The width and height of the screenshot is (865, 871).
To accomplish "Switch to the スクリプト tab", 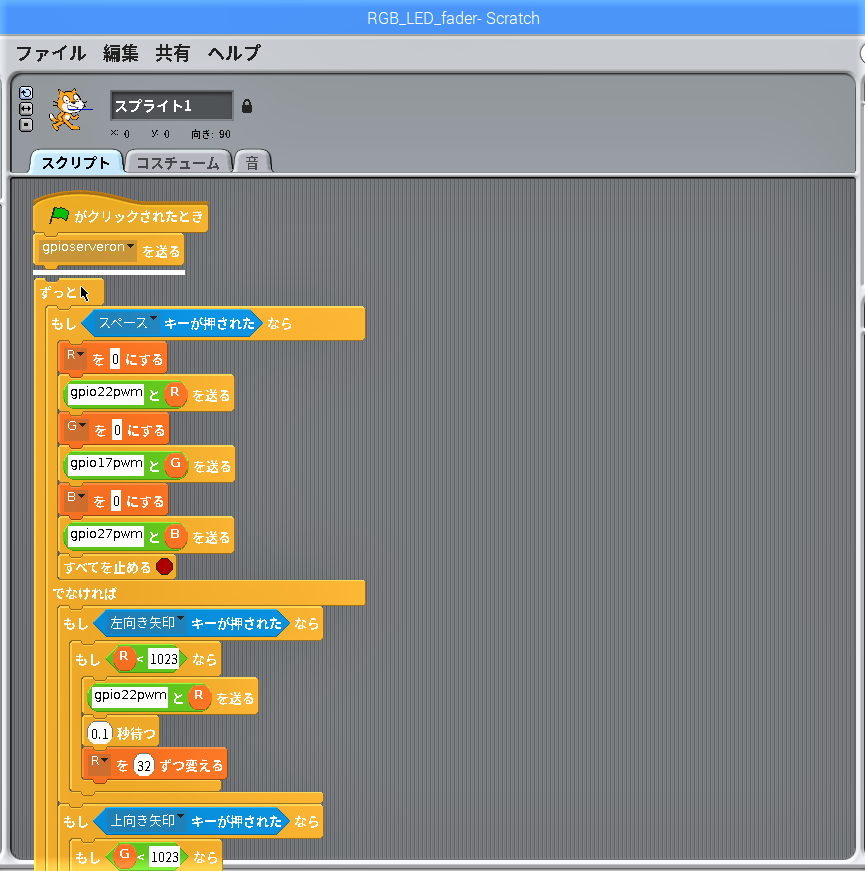I will point(76,162).
